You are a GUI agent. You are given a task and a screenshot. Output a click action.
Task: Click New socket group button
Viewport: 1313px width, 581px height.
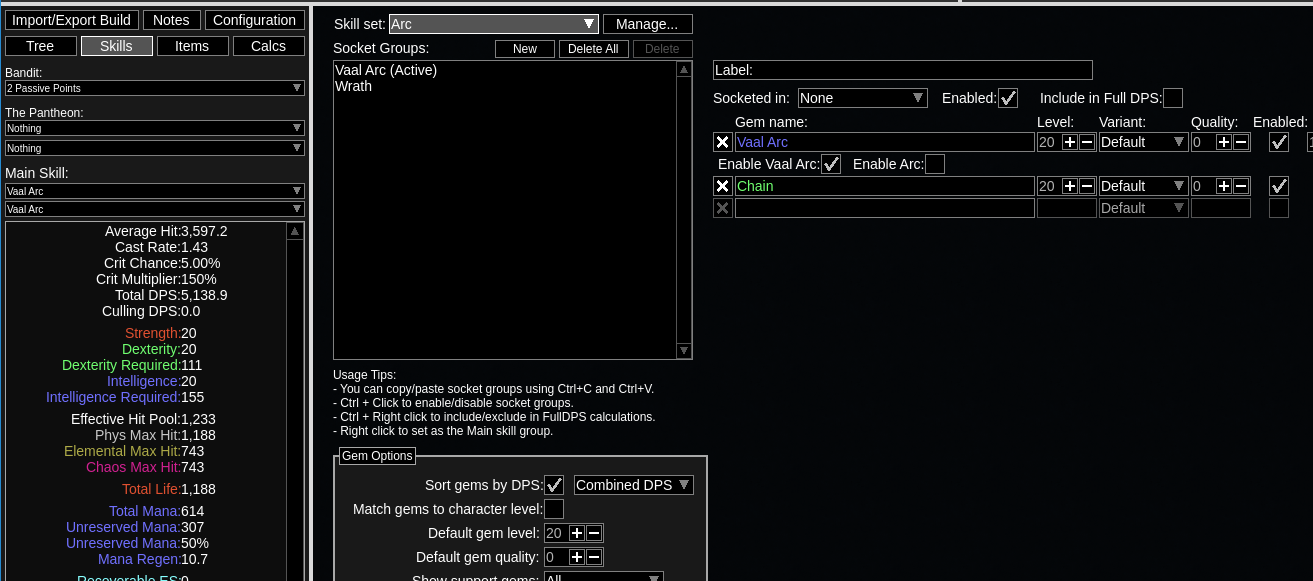point(525,49)
